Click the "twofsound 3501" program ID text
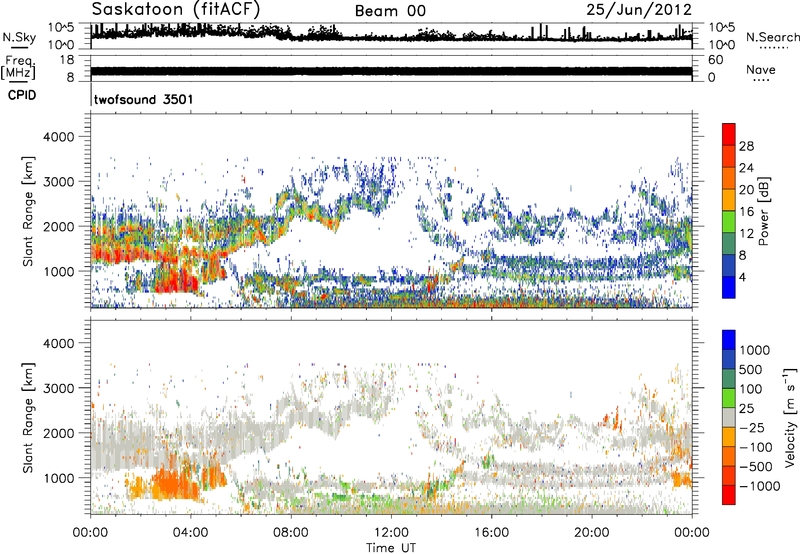800x554 pixels. coord(143,99)
